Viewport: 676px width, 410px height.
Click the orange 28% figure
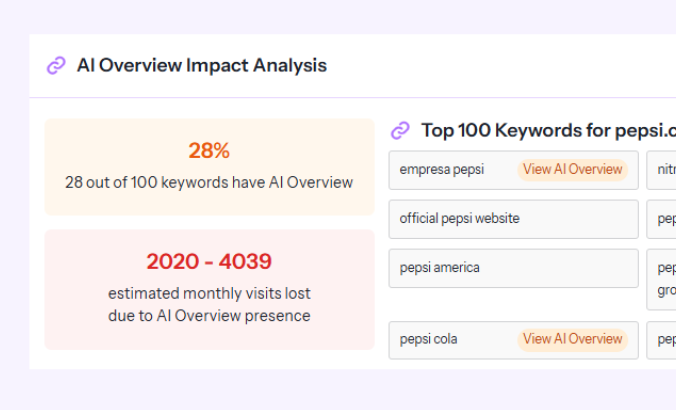coord(209,151)
